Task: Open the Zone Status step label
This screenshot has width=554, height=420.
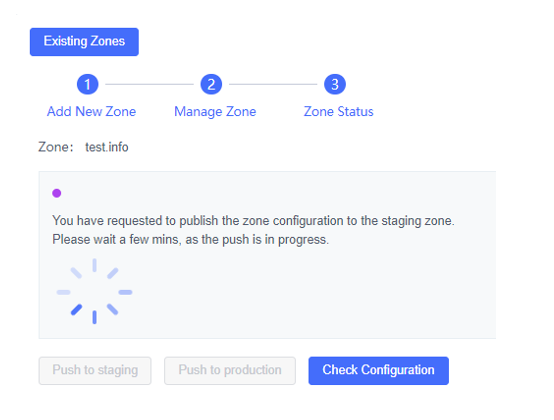Action: point(338,112)
